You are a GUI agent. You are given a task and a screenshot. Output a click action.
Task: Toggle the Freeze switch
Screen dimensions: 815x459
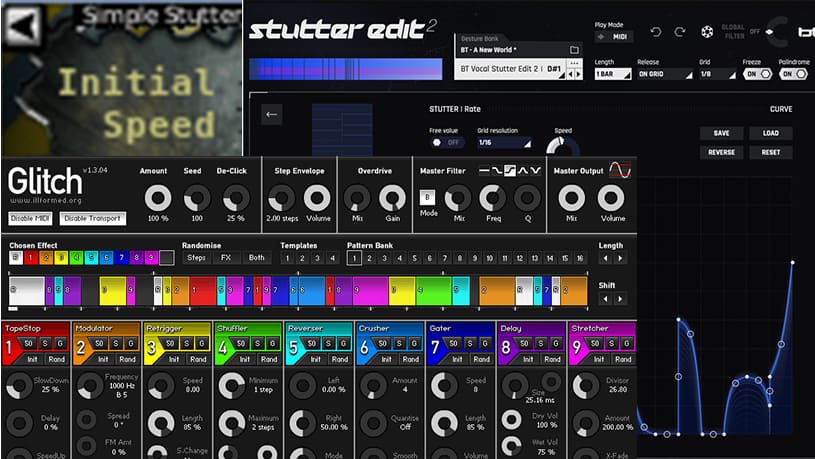coord(759,74)
